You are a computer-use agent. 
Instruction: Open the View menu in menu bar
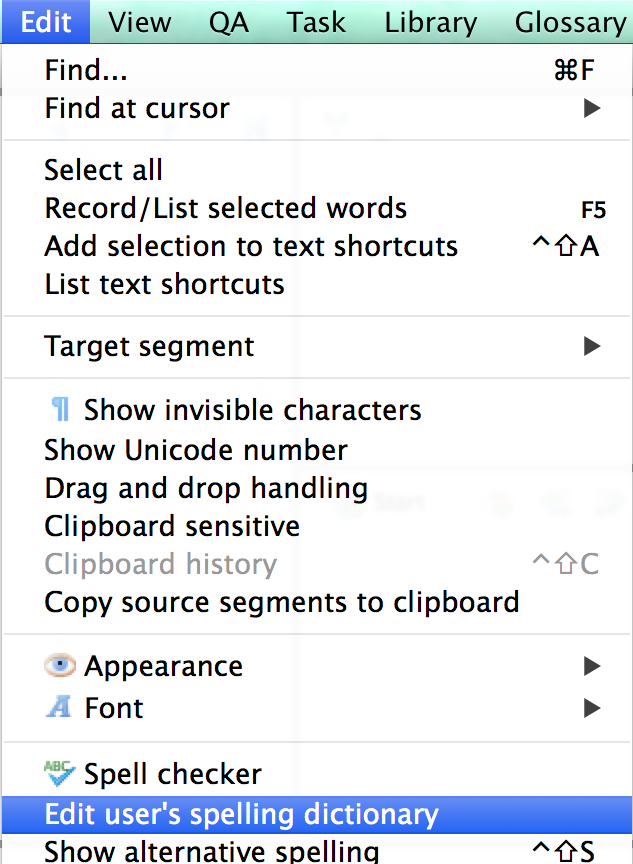click(142, 22)
